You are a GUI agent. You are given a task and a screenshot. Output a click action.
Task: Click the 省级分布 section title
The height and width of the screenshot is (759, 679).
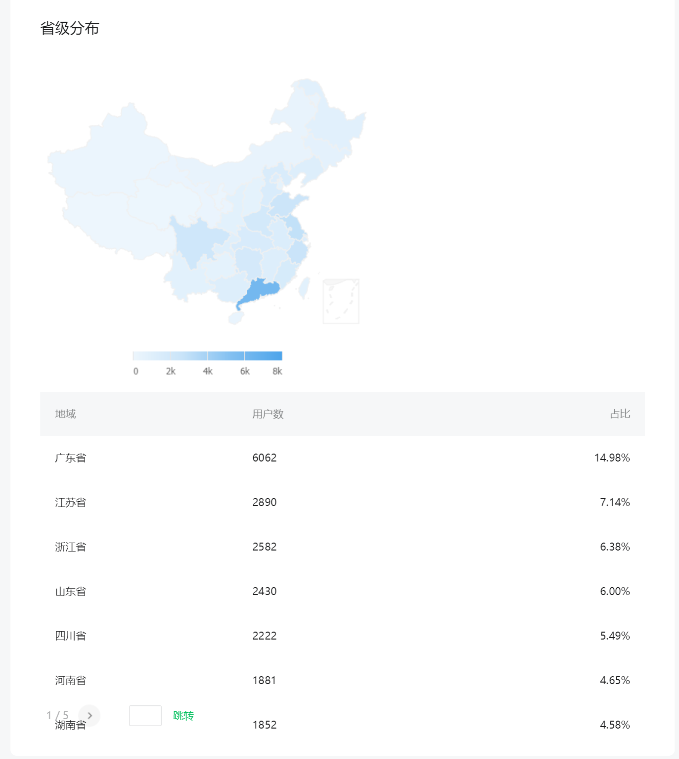[70, 29]
